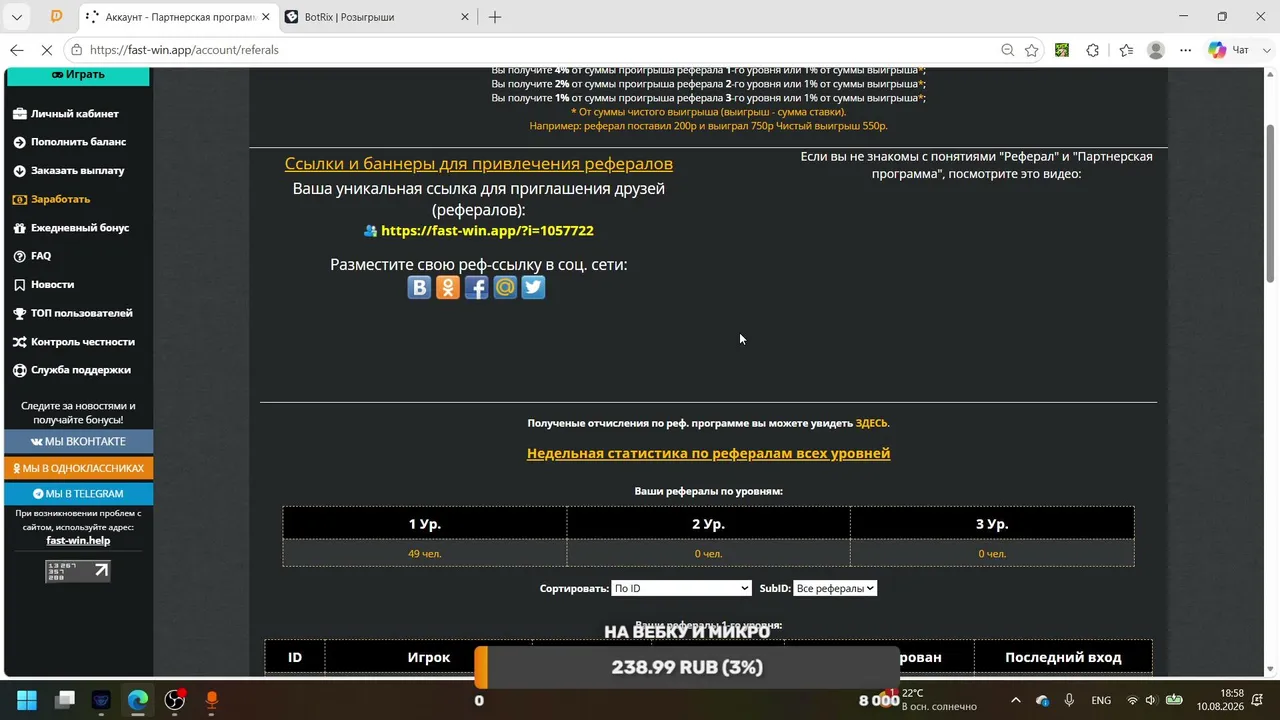Go to Заказать выплату page
1280x720 pixels.
click(x=69, y=171)
